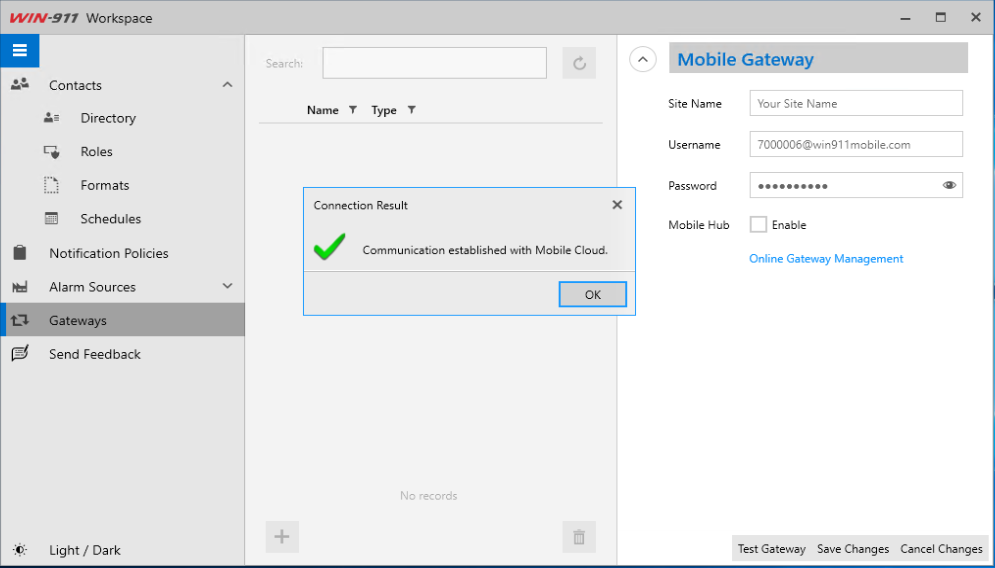This screenshot has width=995, height=568.
Task: Collapse the Contacts section chevron
Action: 227,84
